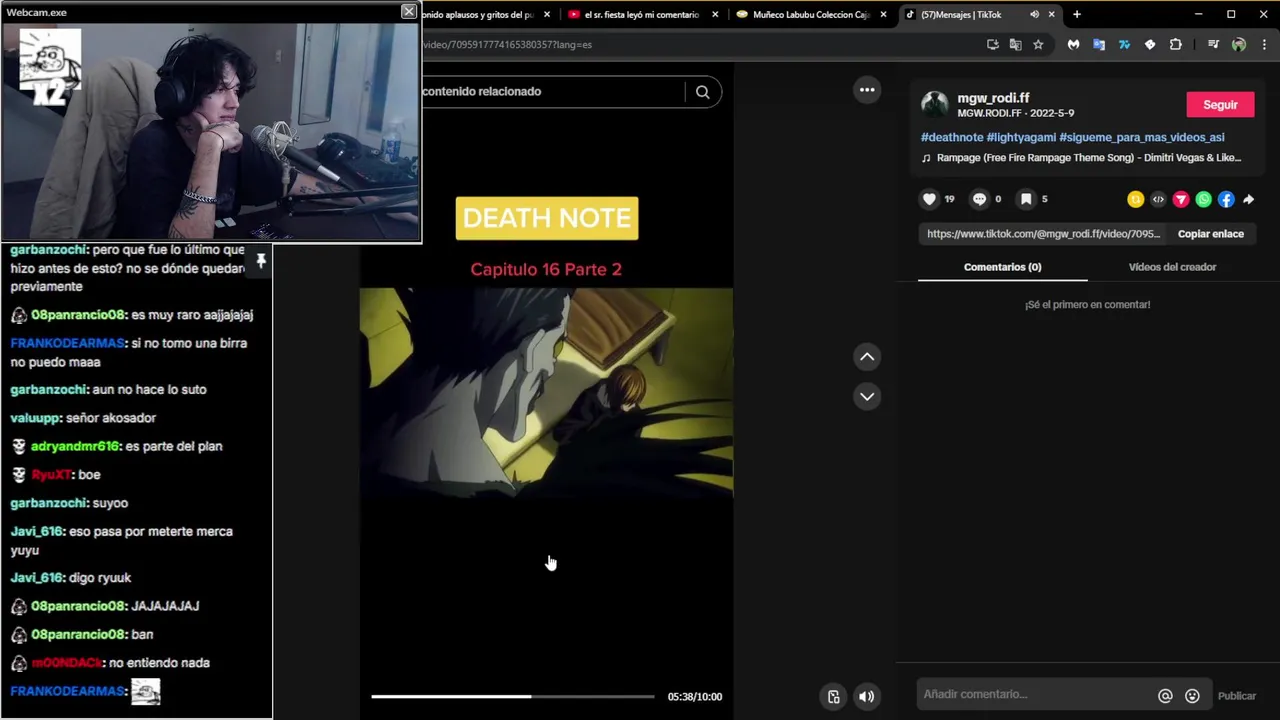1280x720 pixels.
Task: Open more share options with the arrow icon
Action: pyautogui.click(x=1249, y=199)
